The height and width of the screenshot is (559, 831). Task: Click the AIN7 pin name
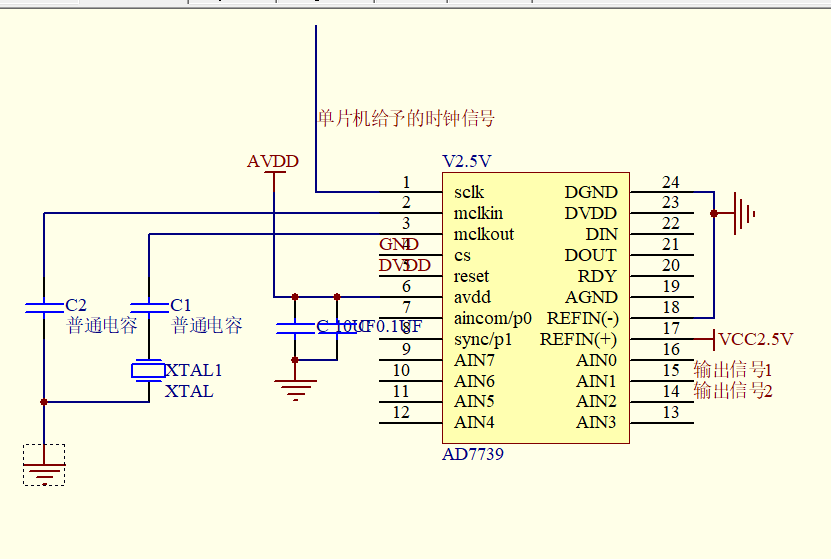click(474, 360)
